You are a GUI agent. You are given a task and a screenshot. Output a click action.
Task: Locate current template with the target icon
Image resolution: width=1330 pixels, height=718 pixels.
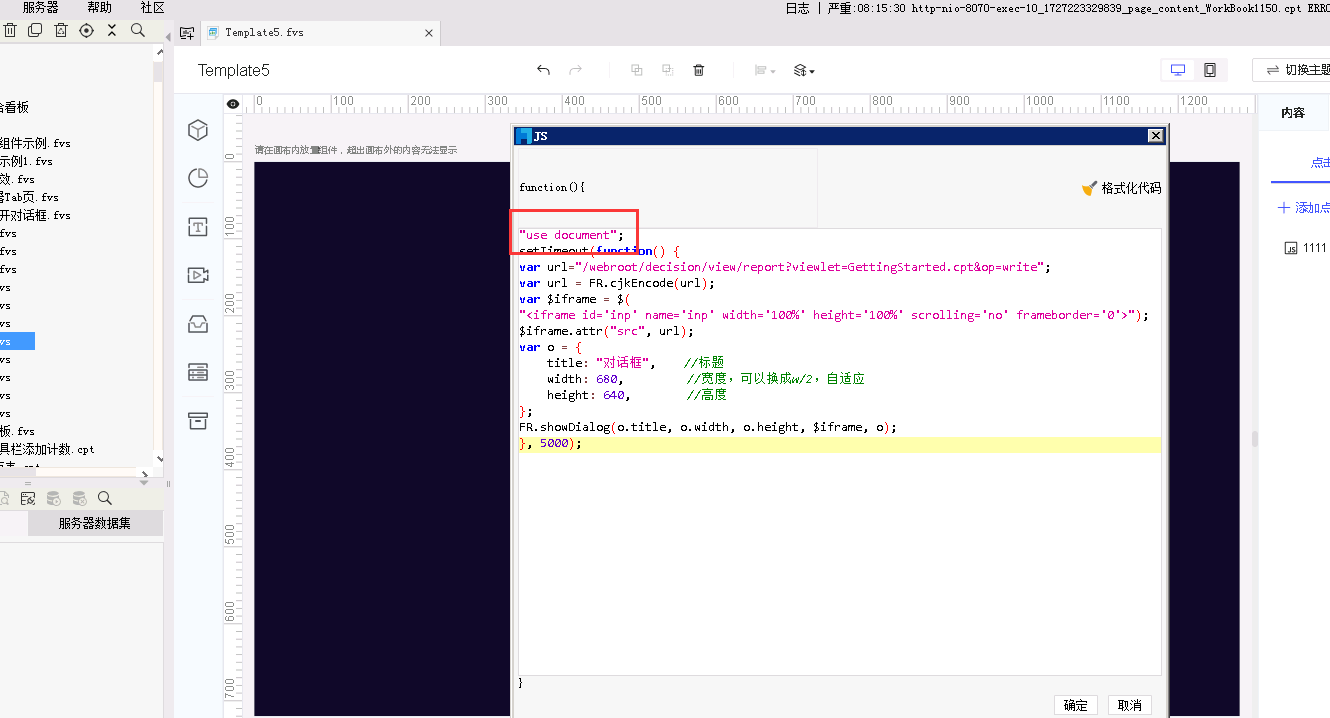click(86, 31)
